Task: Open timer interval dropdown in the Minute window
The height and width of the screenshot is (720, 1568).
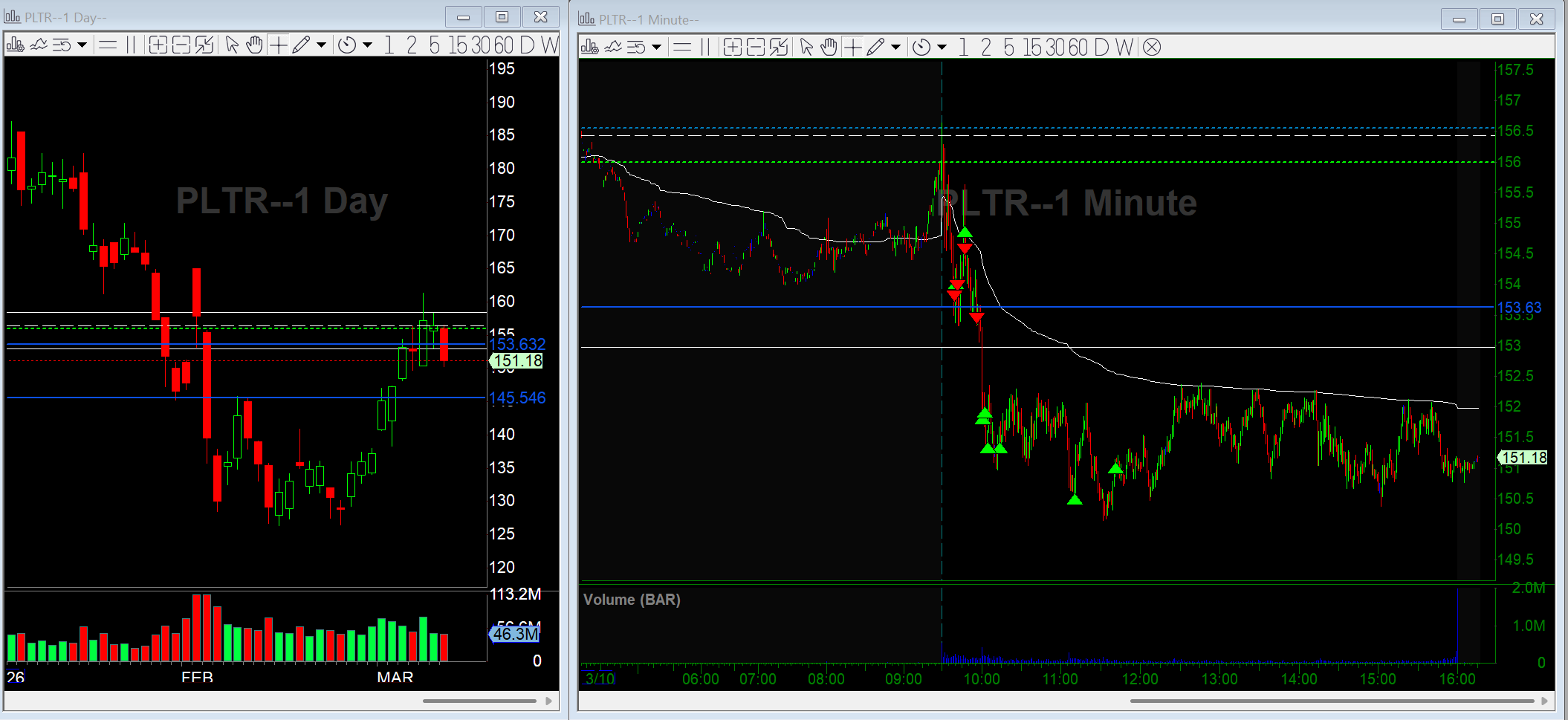Action: click(x=942, y=48)
